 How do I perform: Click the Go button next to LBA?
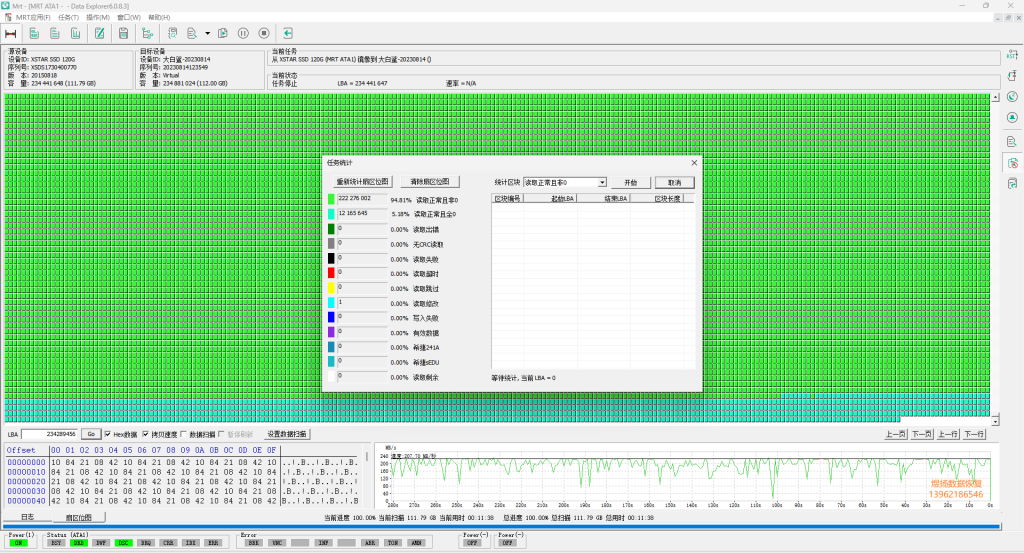91,434
